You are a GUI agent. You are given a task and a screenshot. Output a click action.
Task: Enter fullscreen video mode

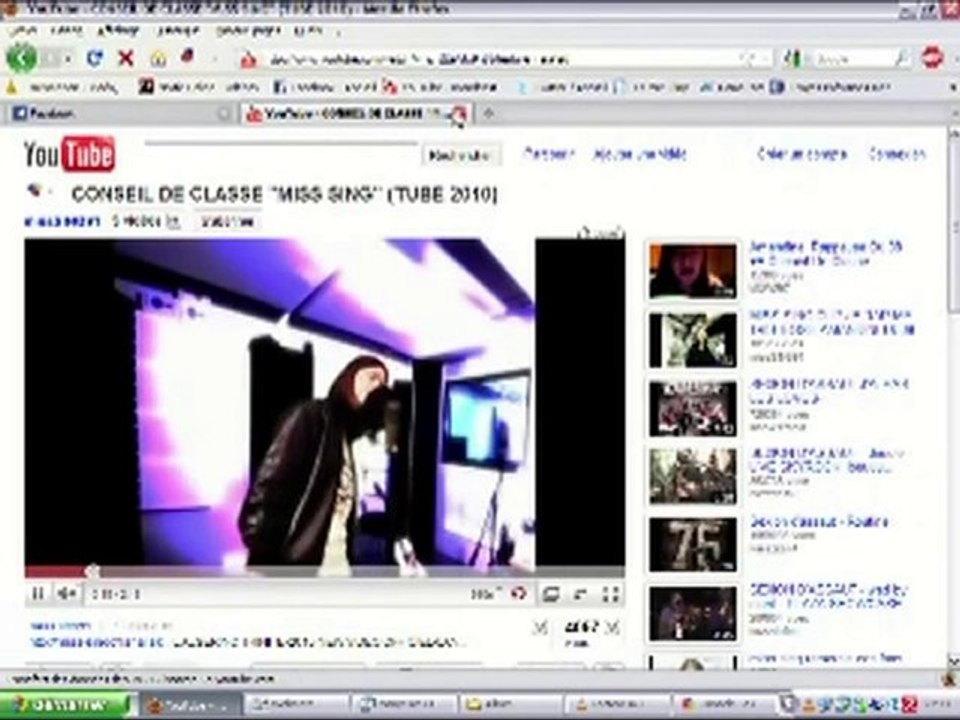point(610,594)
